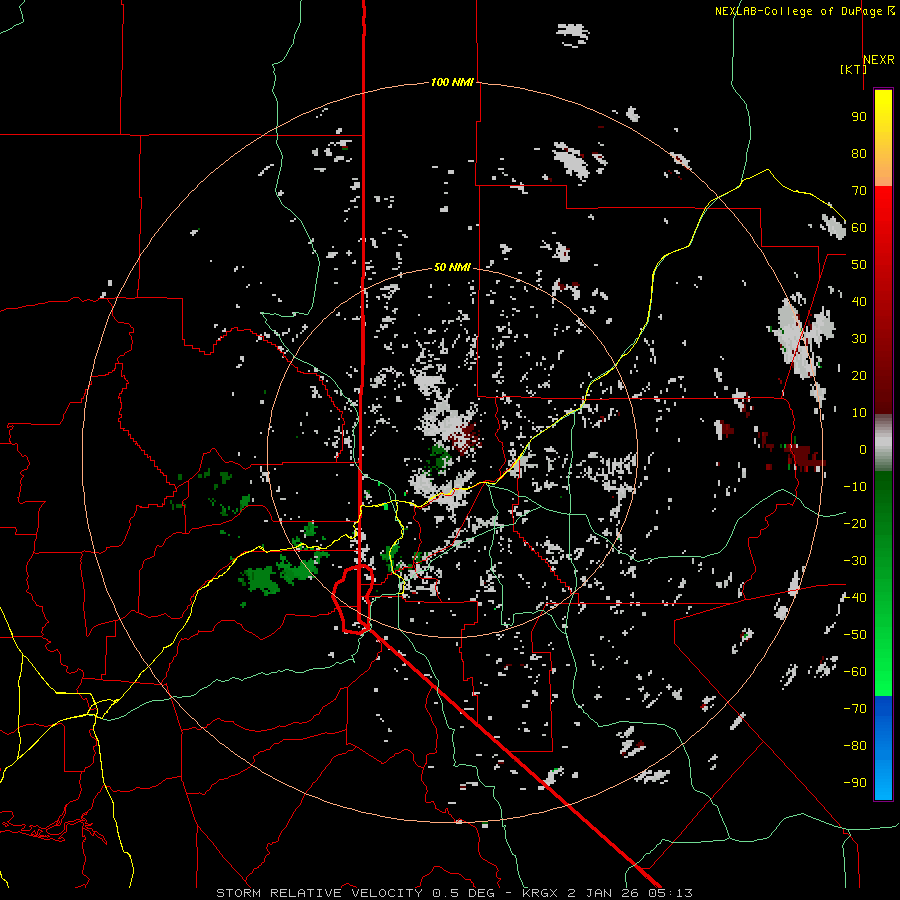
Task: Click the 60 value on velocity scale
Action: click(x=859, y=227)
